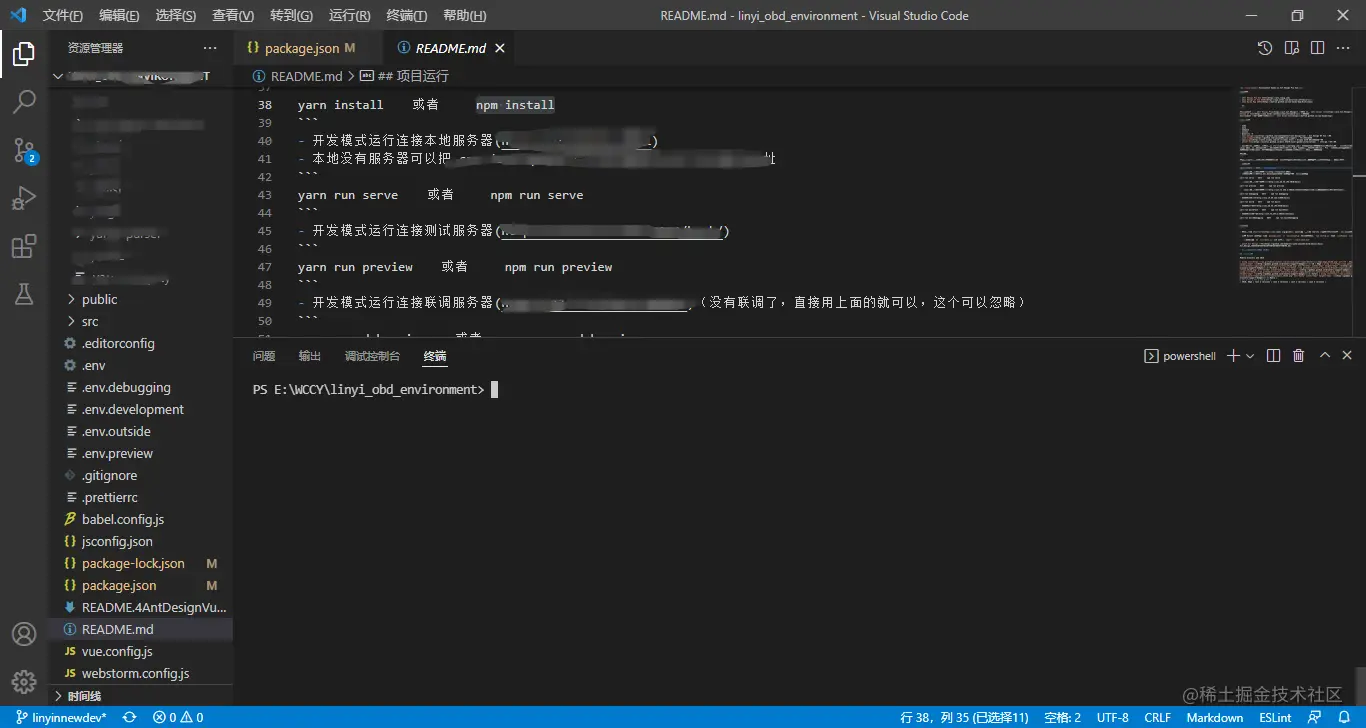Split the terminal panel
Viewport: 1366px width, 728px height.
[x=1273, y=356]
